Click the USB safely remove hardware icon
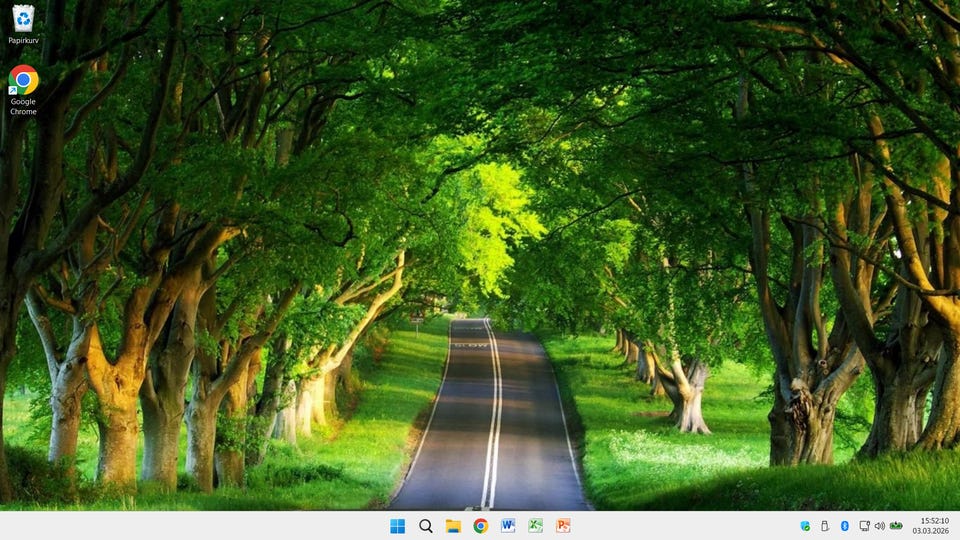960x540 pixels. [x=825, y=526]
